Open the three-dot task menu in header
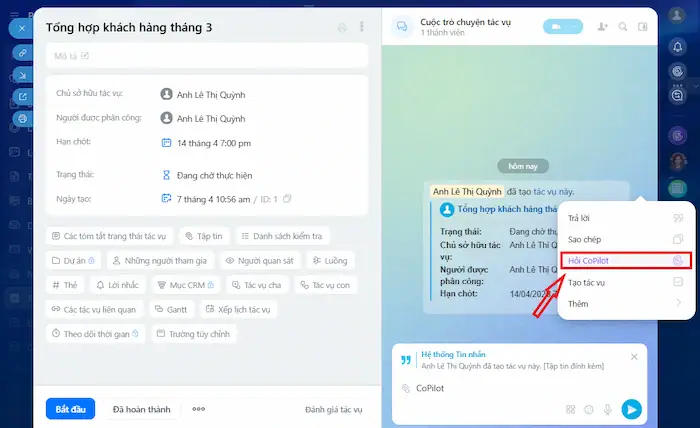 coord(362,27)
